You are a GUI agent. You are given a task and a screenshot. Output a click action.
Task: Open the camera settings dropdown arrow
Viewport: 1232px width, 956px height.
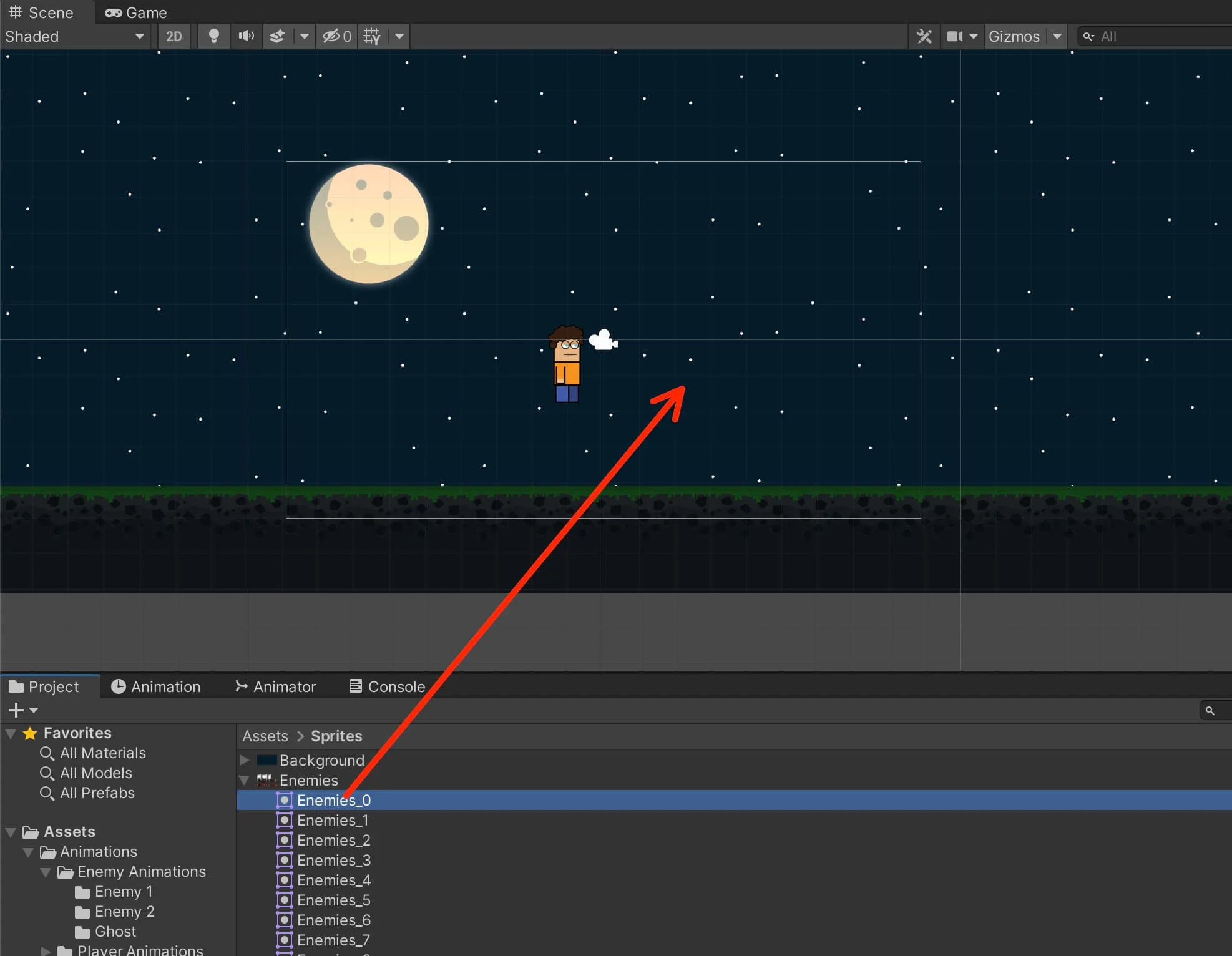(x=974, y=36)
